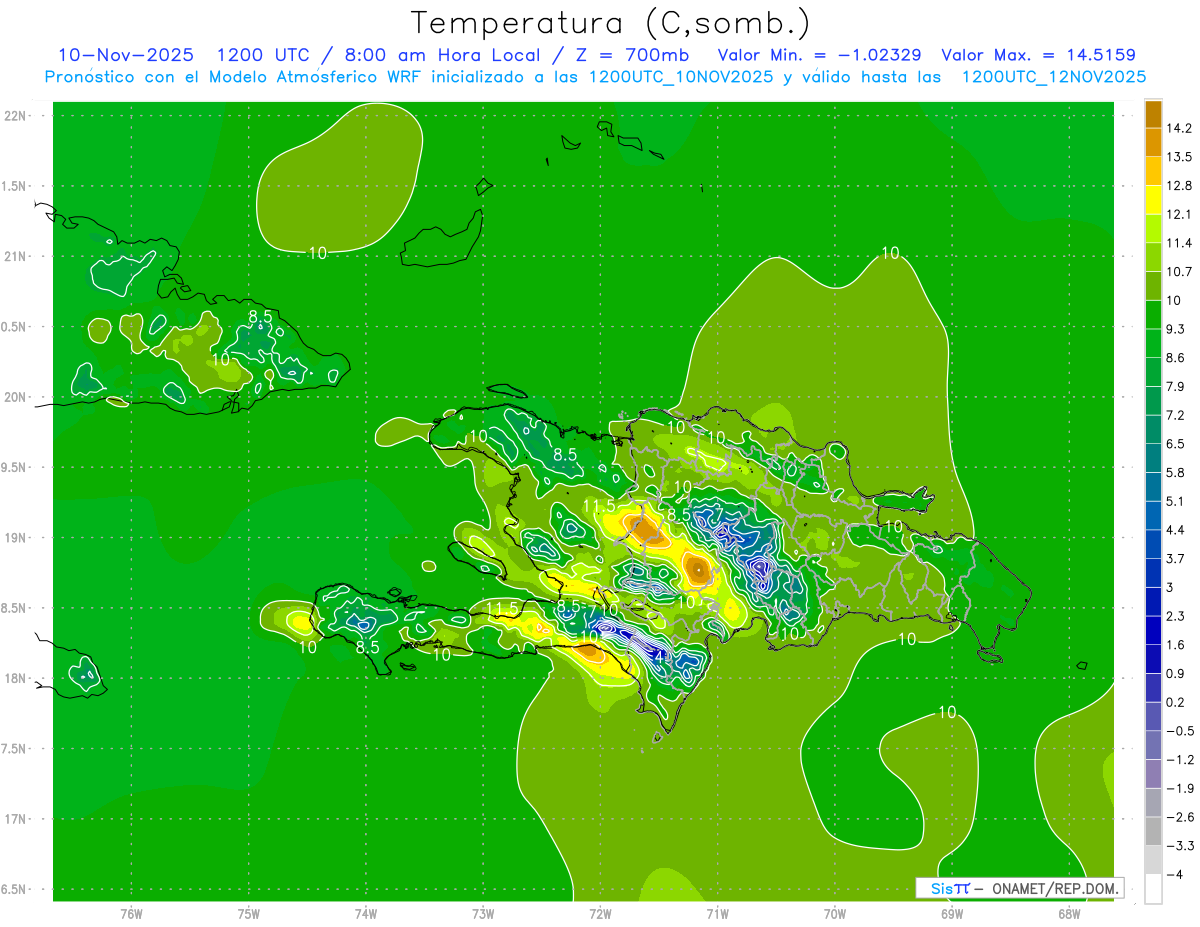
Task: Select the white swatch below -4
Action: click(1153, 889)
